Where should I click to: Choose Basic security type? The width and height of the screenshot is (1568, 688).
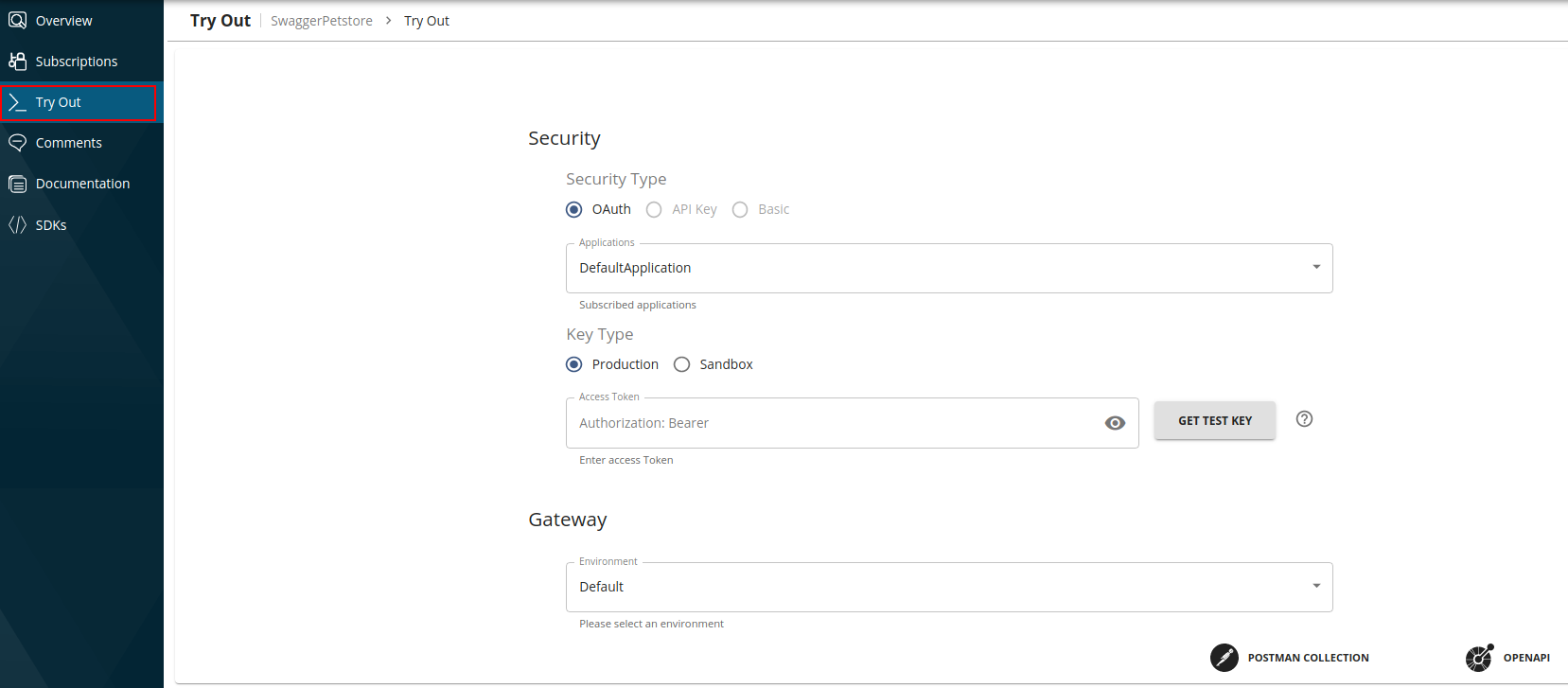[x=740, y=209]
